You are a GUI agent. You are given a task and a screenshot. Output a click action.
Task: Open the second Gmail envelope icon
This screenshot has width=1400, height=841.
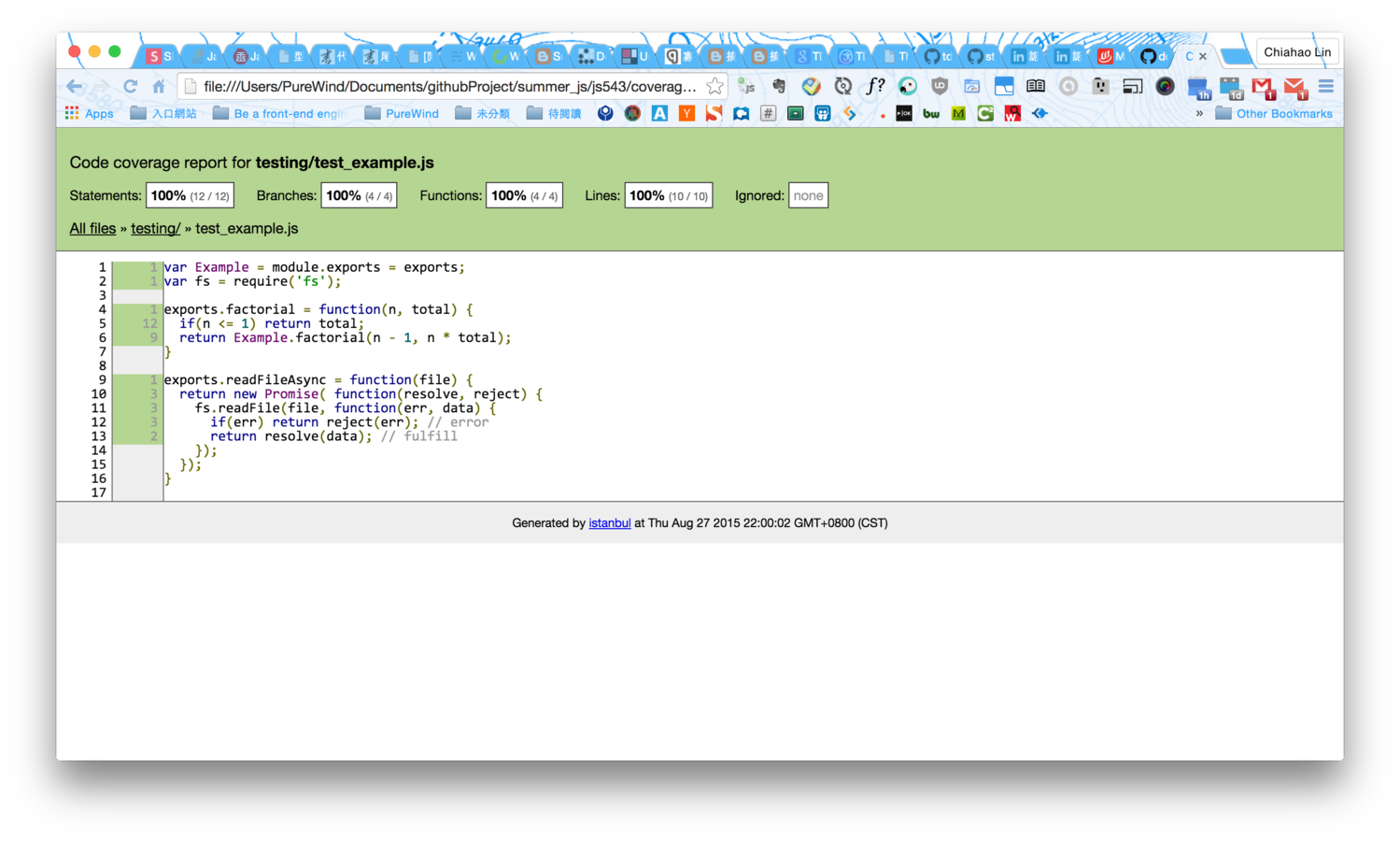point(1295,89)
